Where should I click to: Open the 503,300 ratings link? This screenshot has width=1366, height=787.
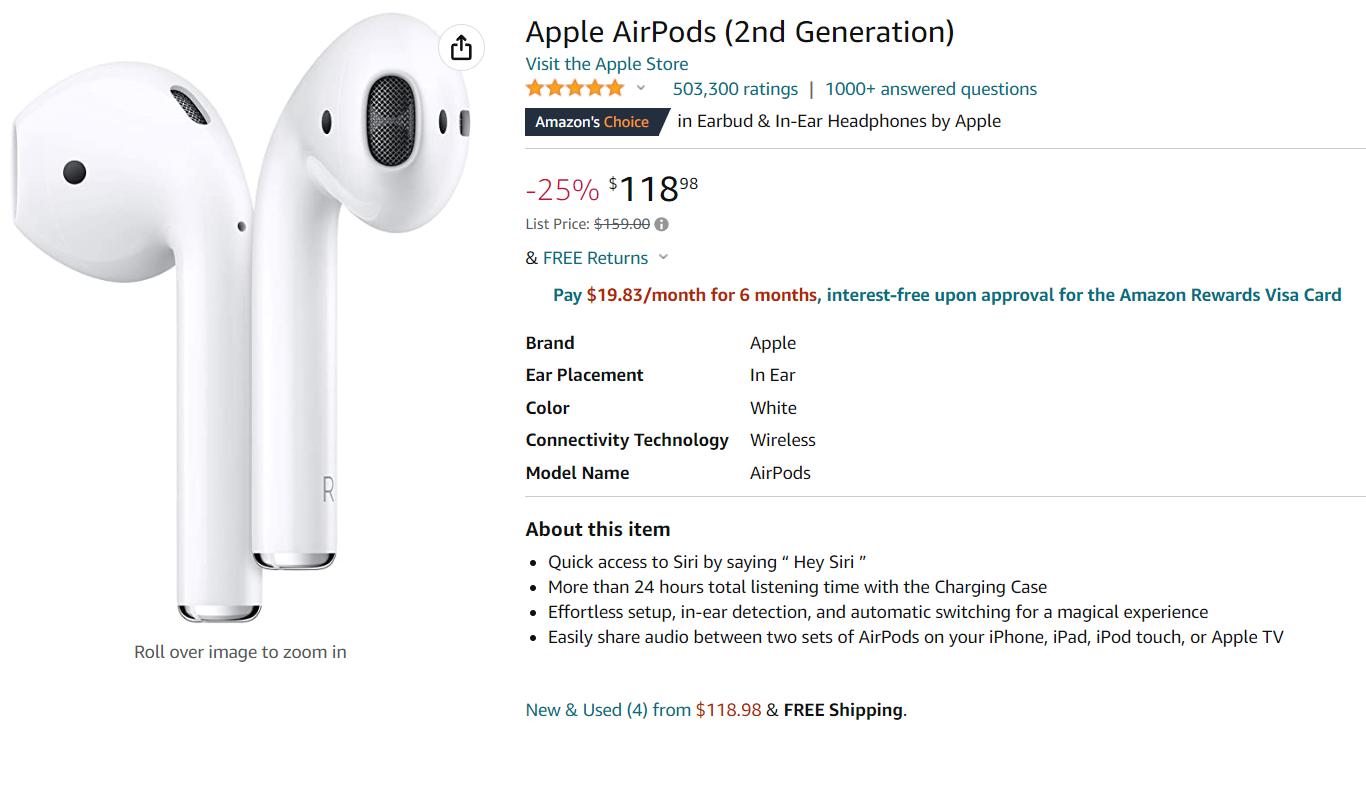point(735,89)
